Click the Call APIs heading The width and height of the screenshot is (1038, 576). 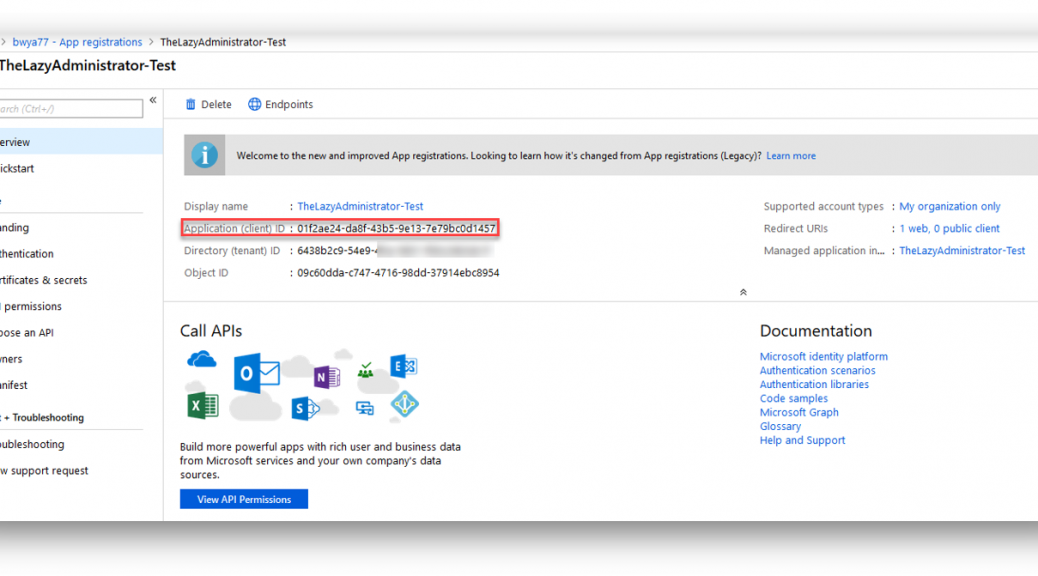pos(211,331)
